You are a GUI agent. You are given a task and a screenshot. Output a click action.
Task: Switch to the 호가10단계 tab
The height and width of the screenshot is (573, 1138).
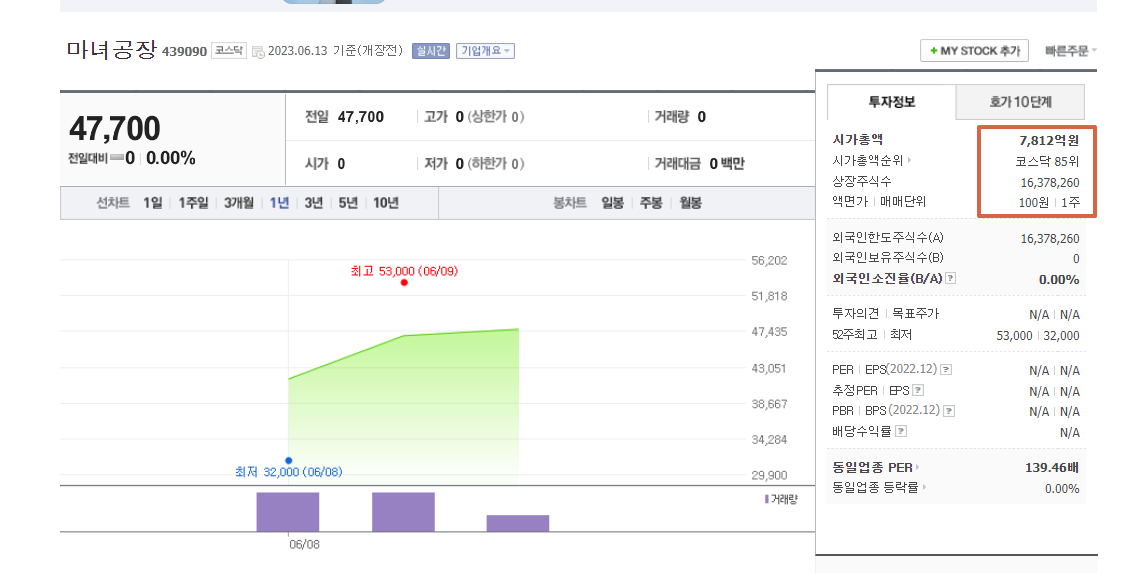tap(1020, 102)
